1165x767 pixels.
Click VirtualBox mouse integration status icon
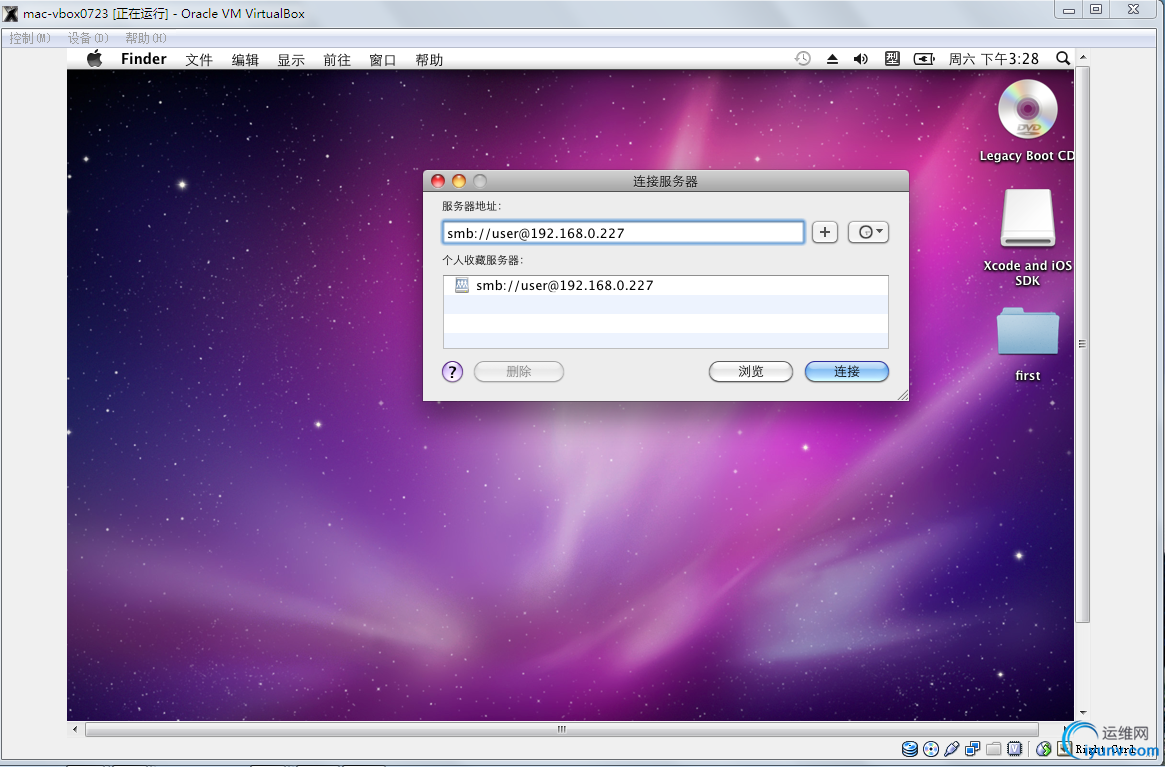click(x=1043, y=749)
